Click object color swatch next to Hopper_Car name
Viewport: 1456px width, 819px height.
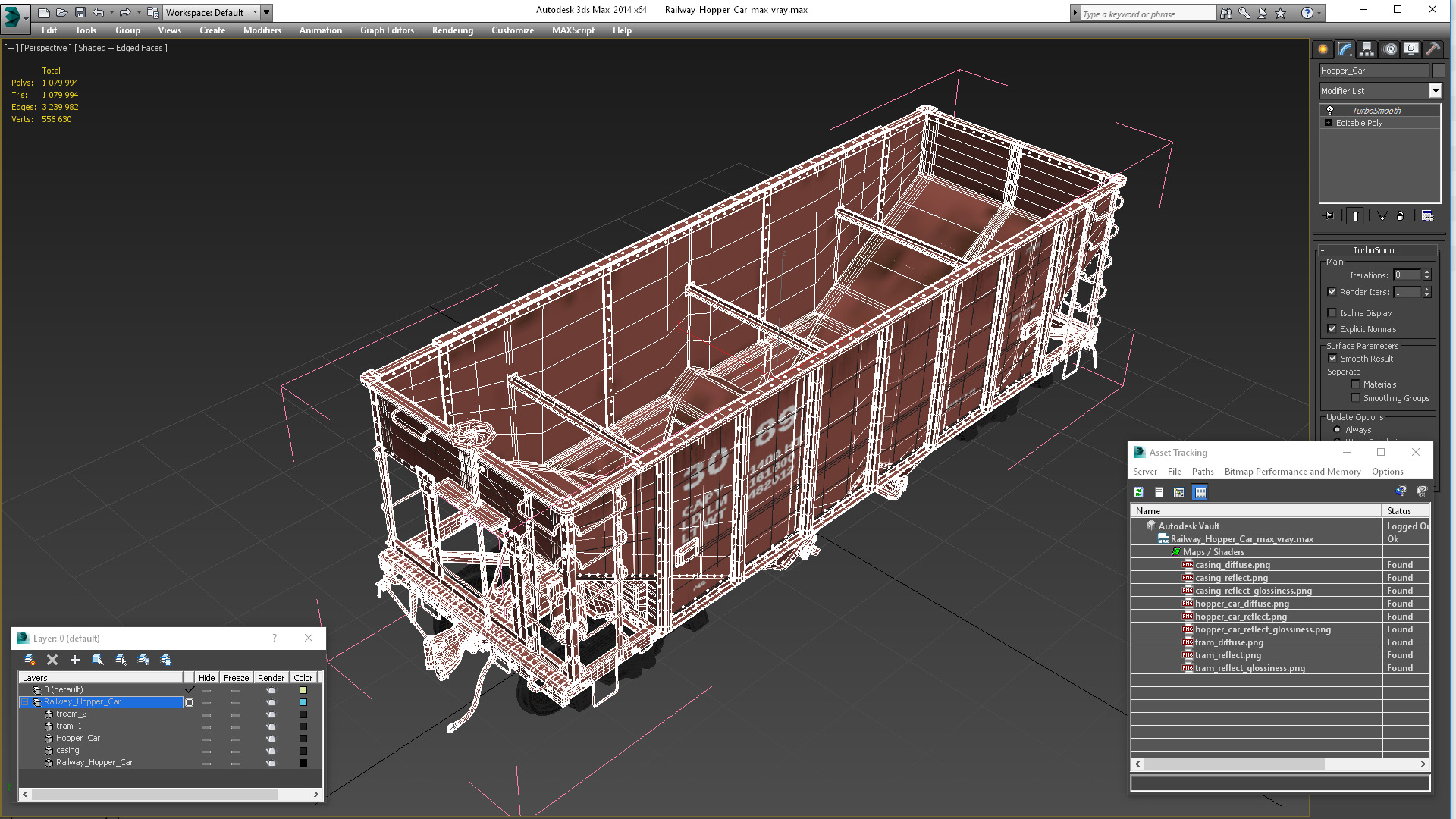1438,71
